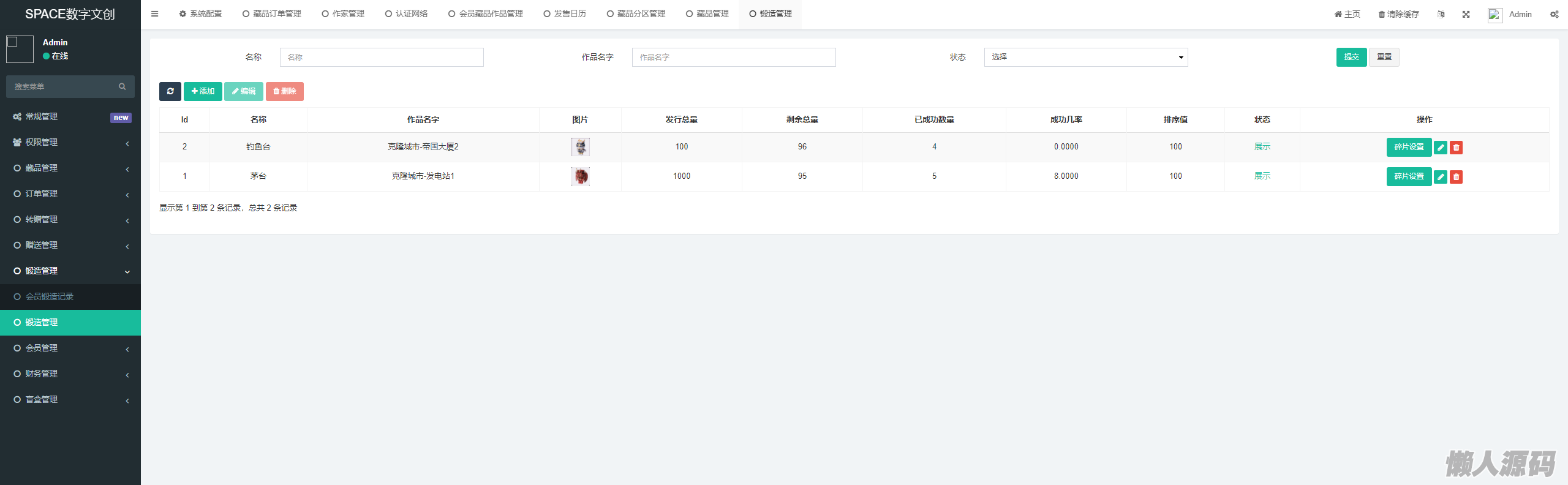Click the 克隆城市-帝国大厦2 cell
This screenshot has height=485, width=1568.
(x=423, y=147)
